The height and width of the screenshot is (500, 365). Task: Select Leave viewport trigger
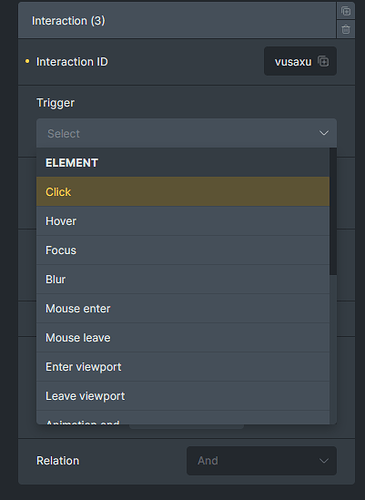(183, 396)
